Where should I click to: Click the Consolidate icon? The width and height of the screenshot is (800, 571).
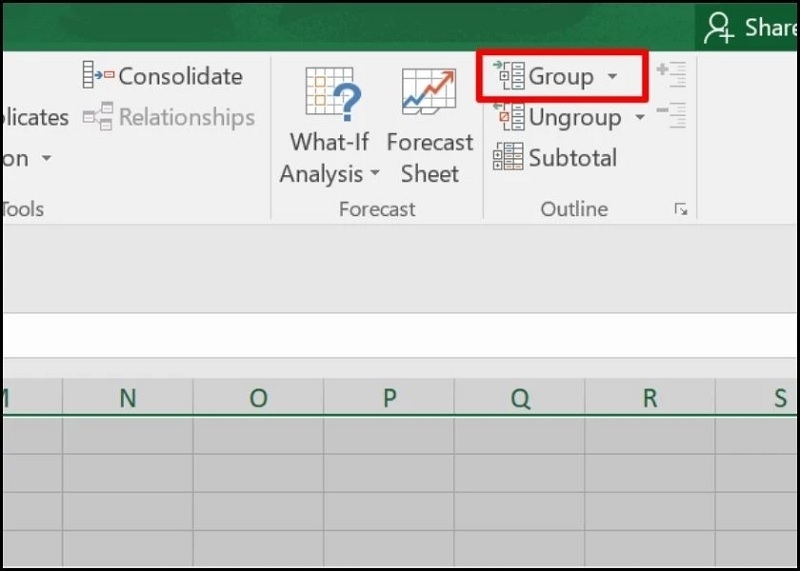(99, 76)
